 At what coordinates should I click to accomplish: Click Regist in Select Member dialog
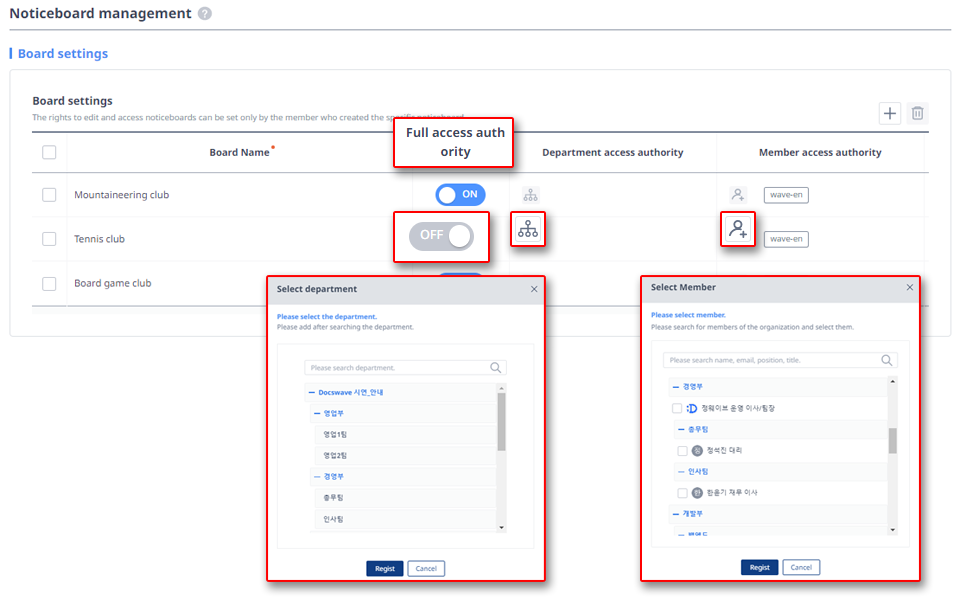[759, 567]
